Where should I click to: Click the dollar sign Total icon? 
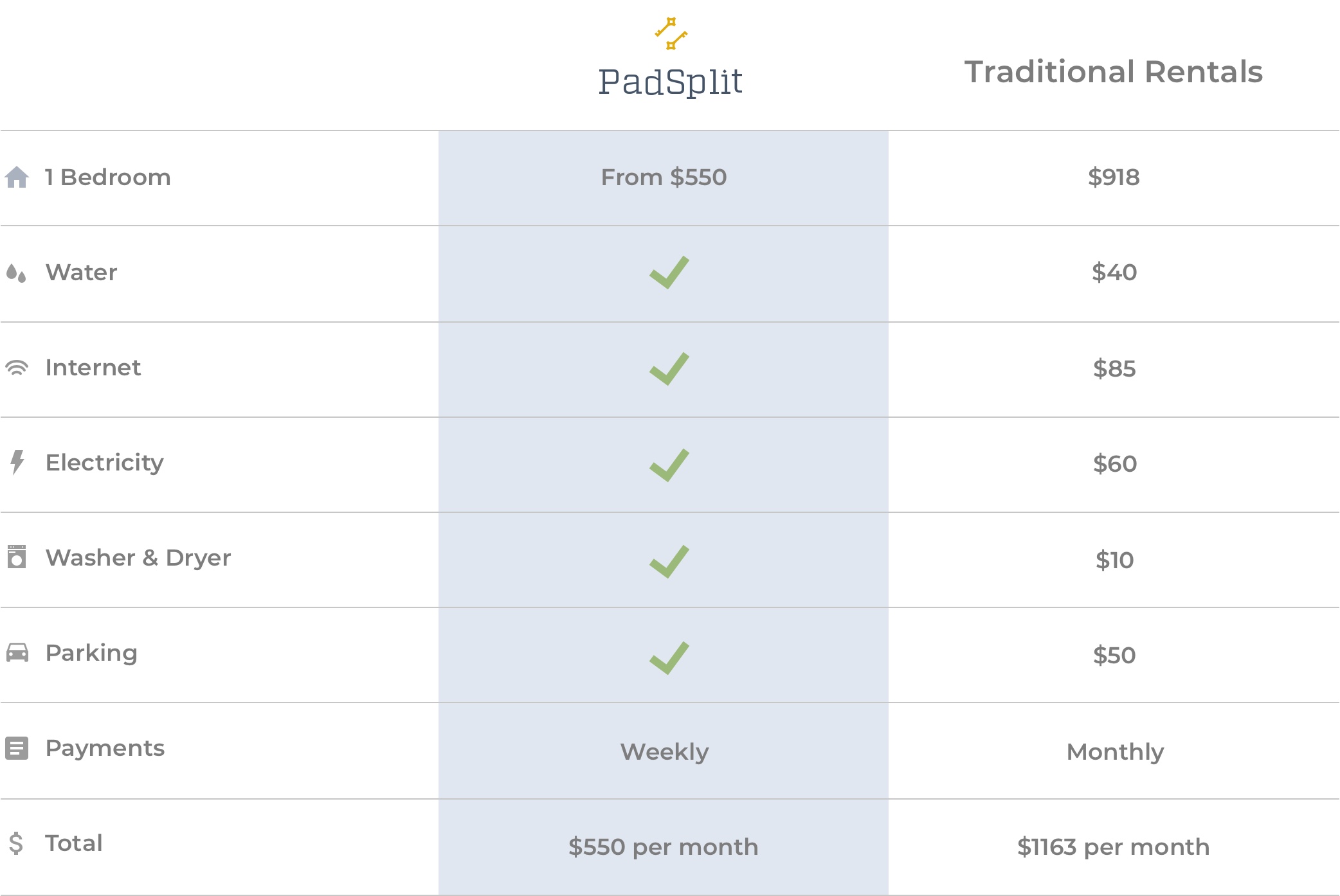coord(16,843)
